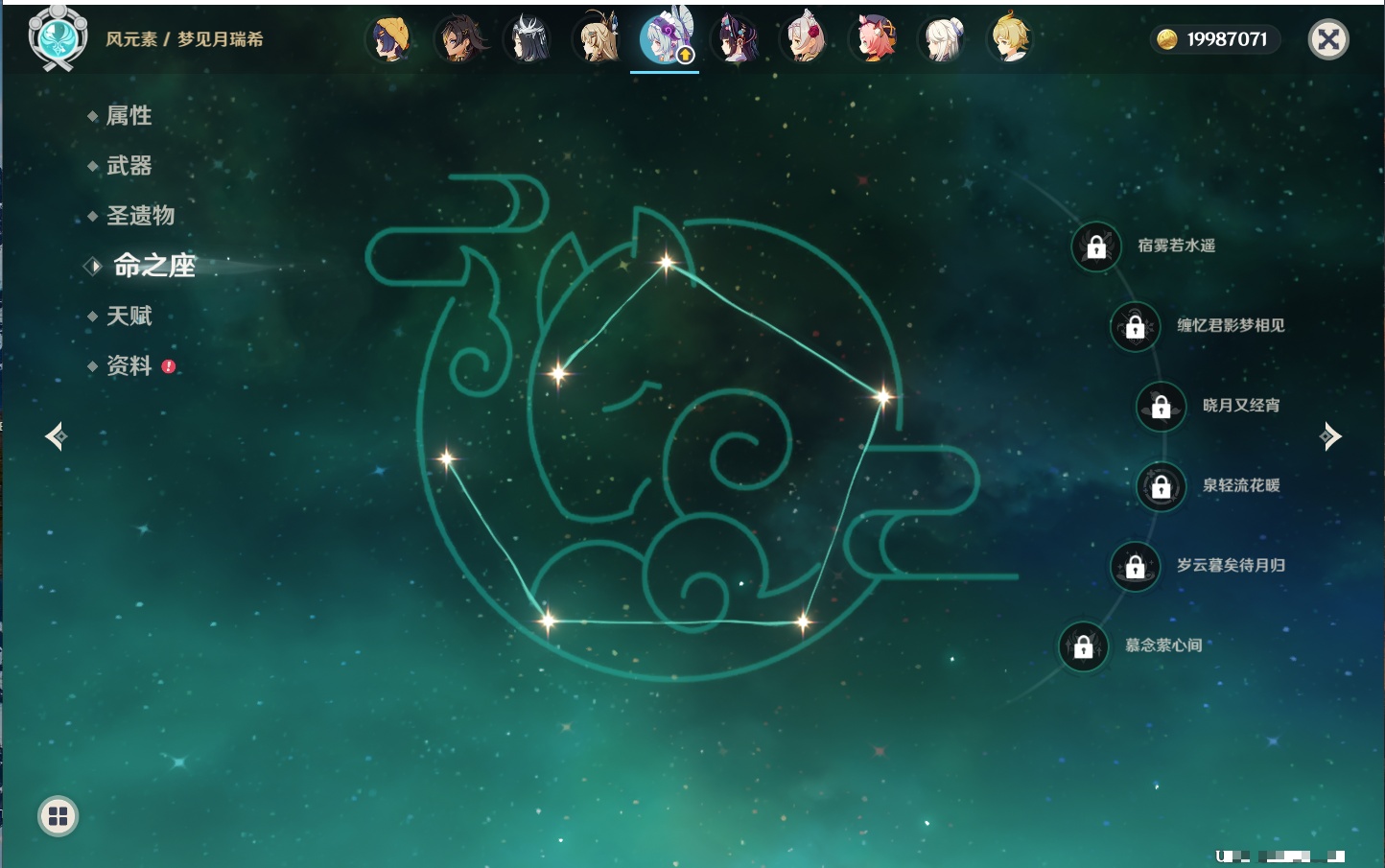The width and height of the screenshot is (1385, 868).
Task: Select the silver-haired character with the red rose
Action: 805,39
